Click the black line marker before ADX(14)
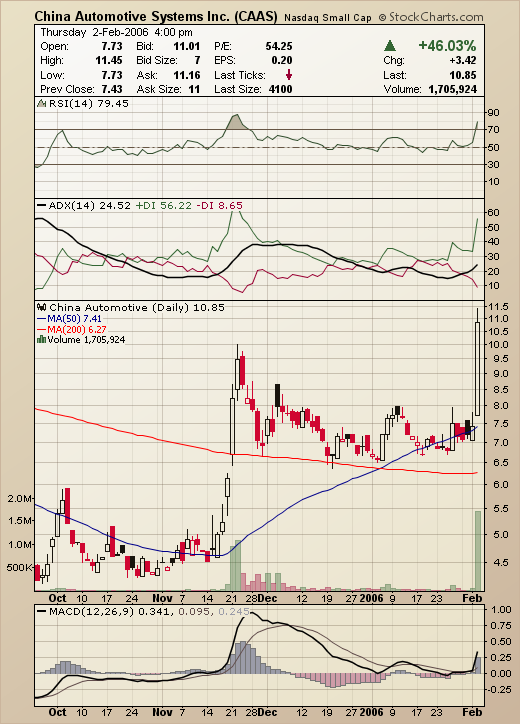The height and width of the screenshot is (724, 520). click(x=42, y=205)
